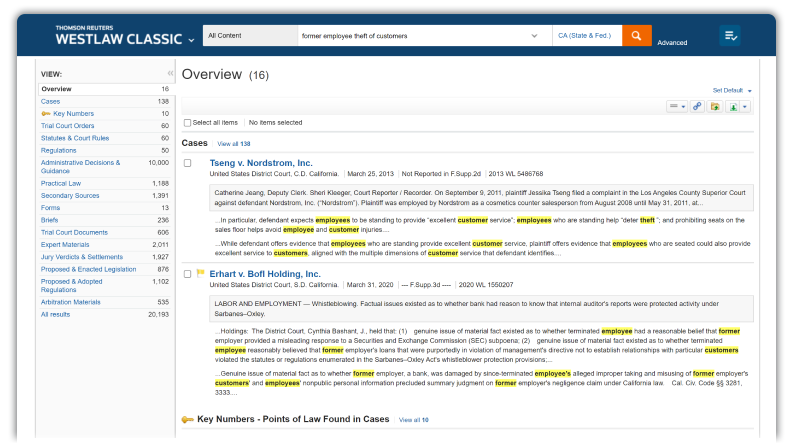The image size is (792, 446).
Task: Open the Advanced search link
Action: point(672,43)
